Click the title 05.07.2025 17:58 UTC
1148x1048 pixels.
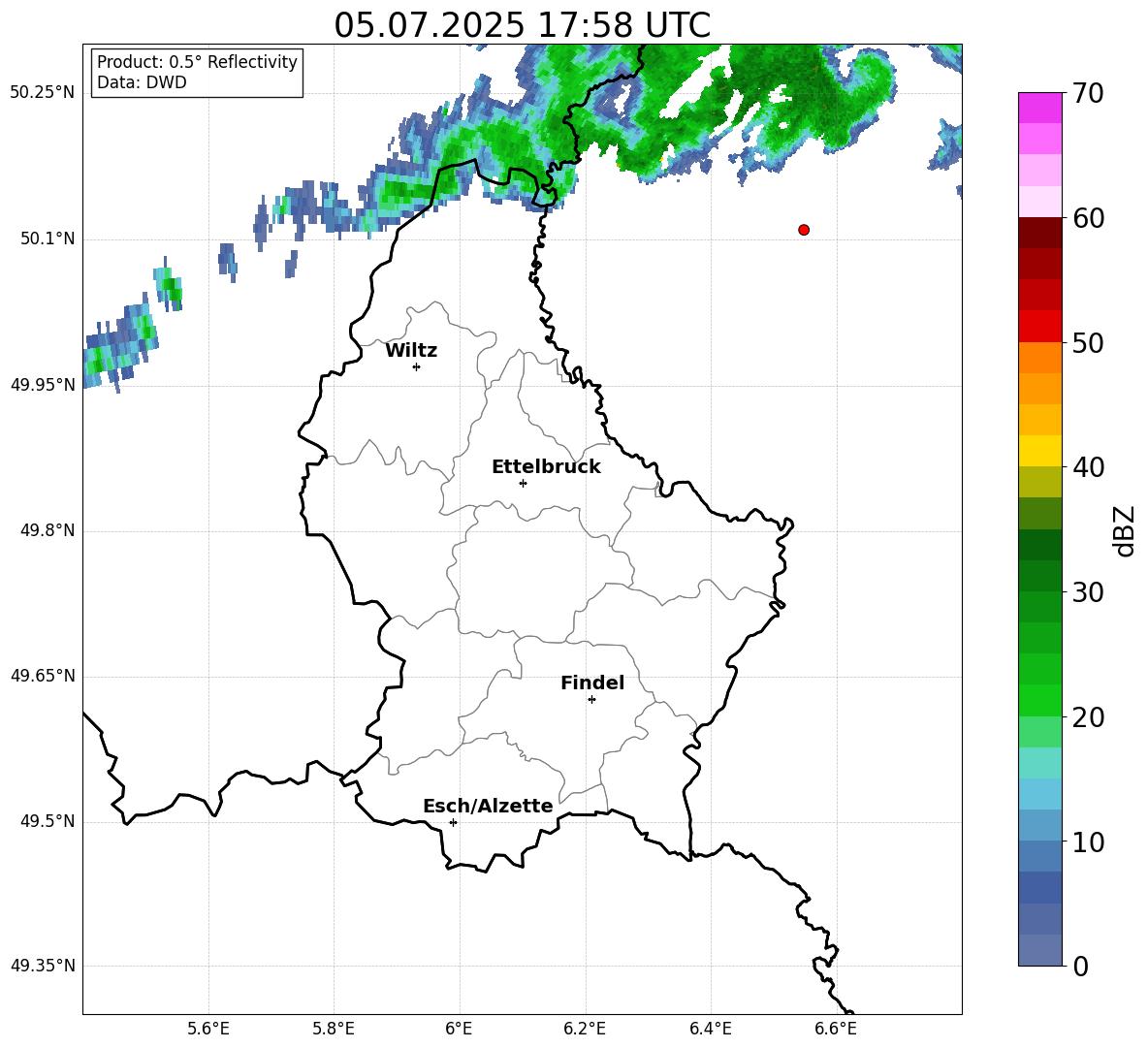pos(522,25)
